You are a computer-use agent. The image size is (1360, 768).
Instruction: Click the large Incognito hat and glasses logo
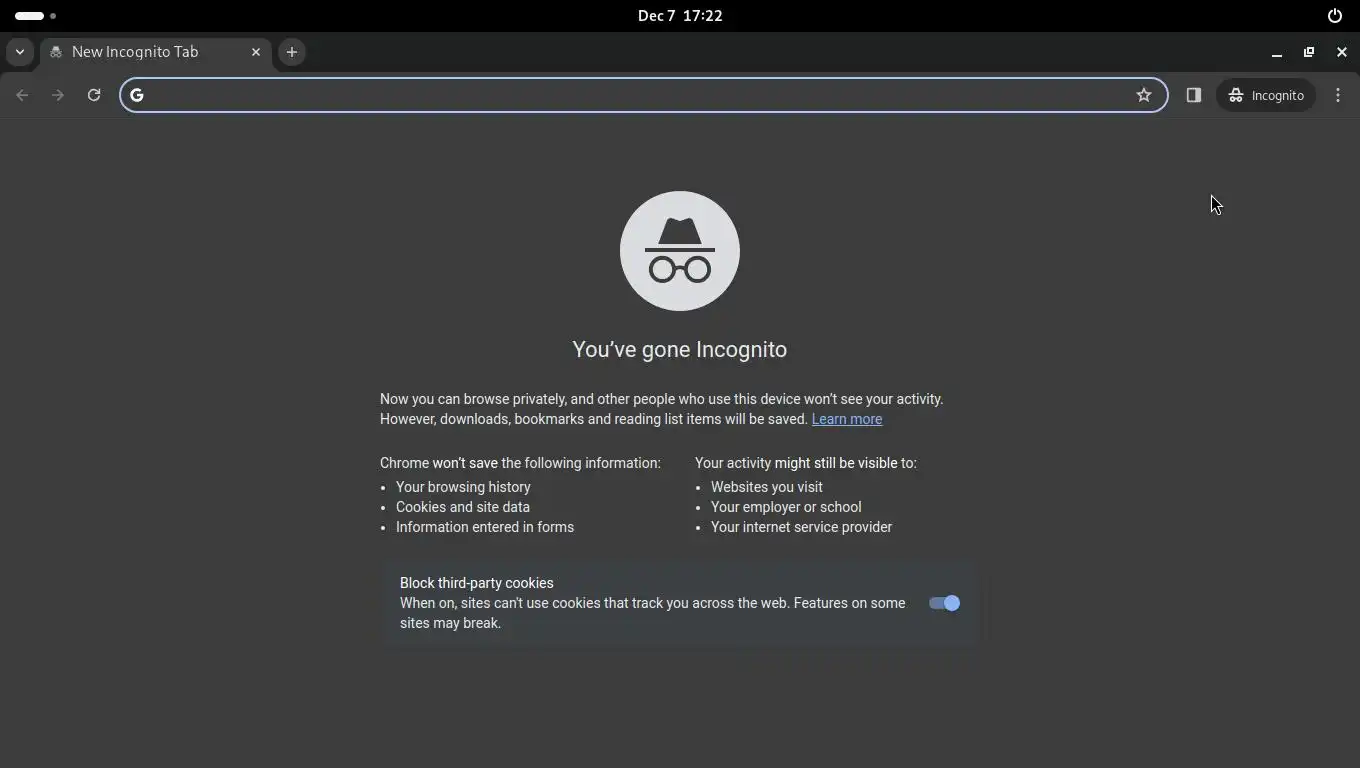pyautogui.click(x=680, y=251)
